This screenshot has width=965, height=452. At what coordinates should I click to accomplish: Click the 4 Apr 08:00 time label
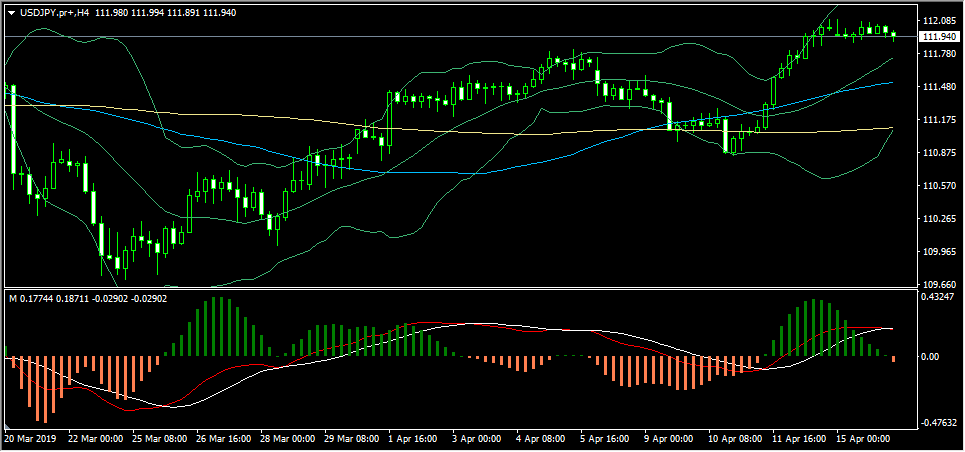point(542,439)
